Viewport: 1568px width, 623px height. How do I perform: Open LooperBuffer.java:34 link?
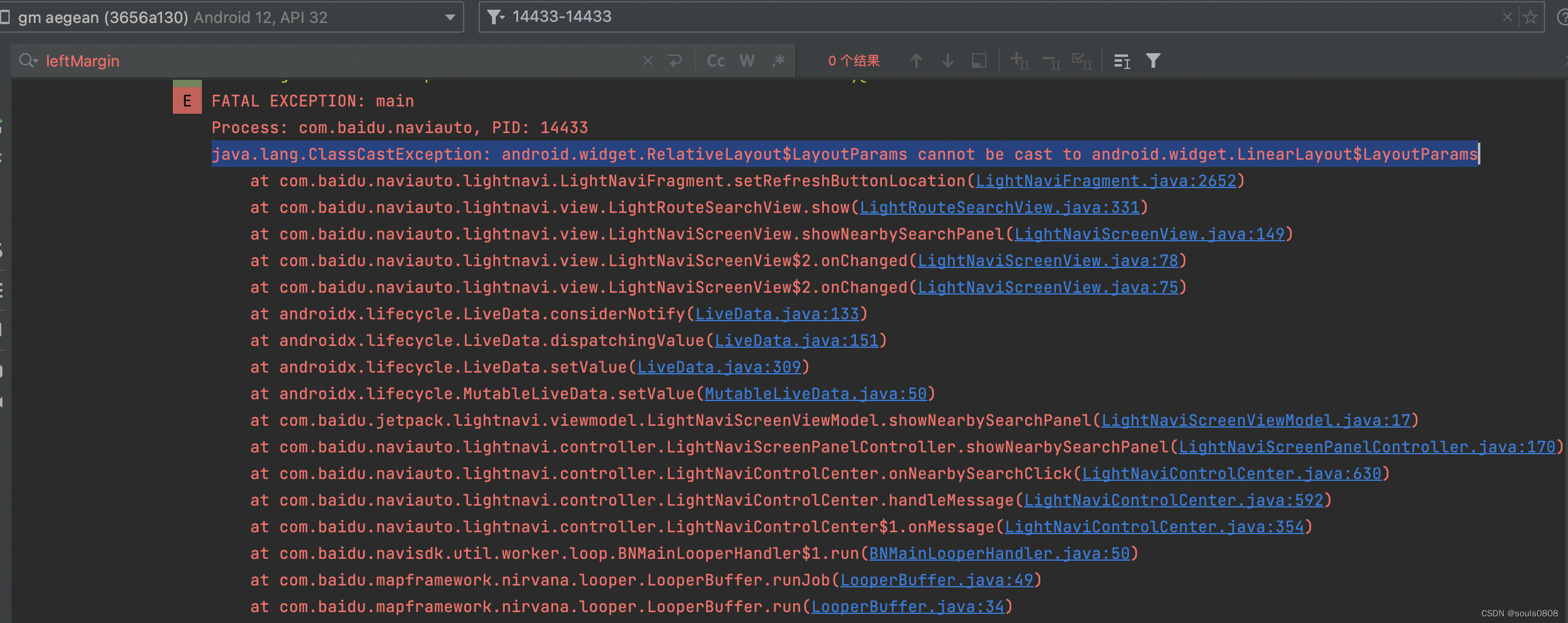pyautogui.click(x=907, y=607)
